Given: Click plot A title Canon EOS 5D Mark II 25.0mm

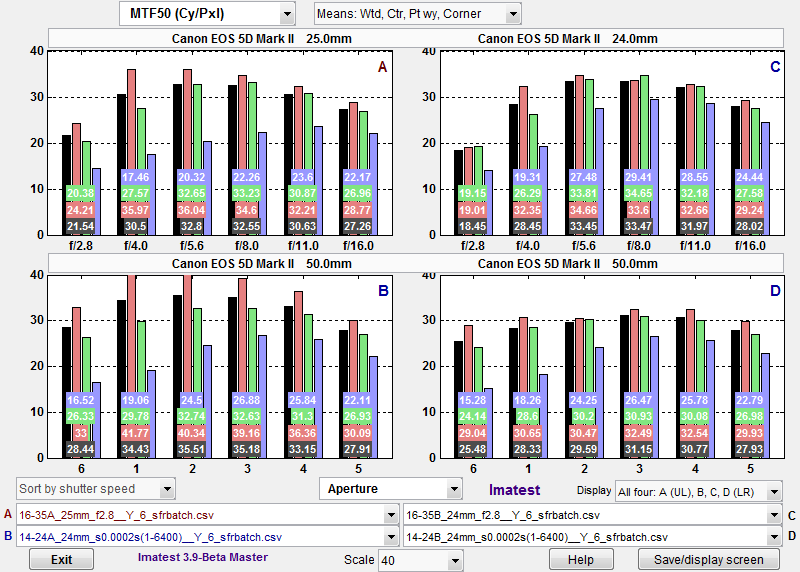Looking at the screenshot, I should click(261, 39).
